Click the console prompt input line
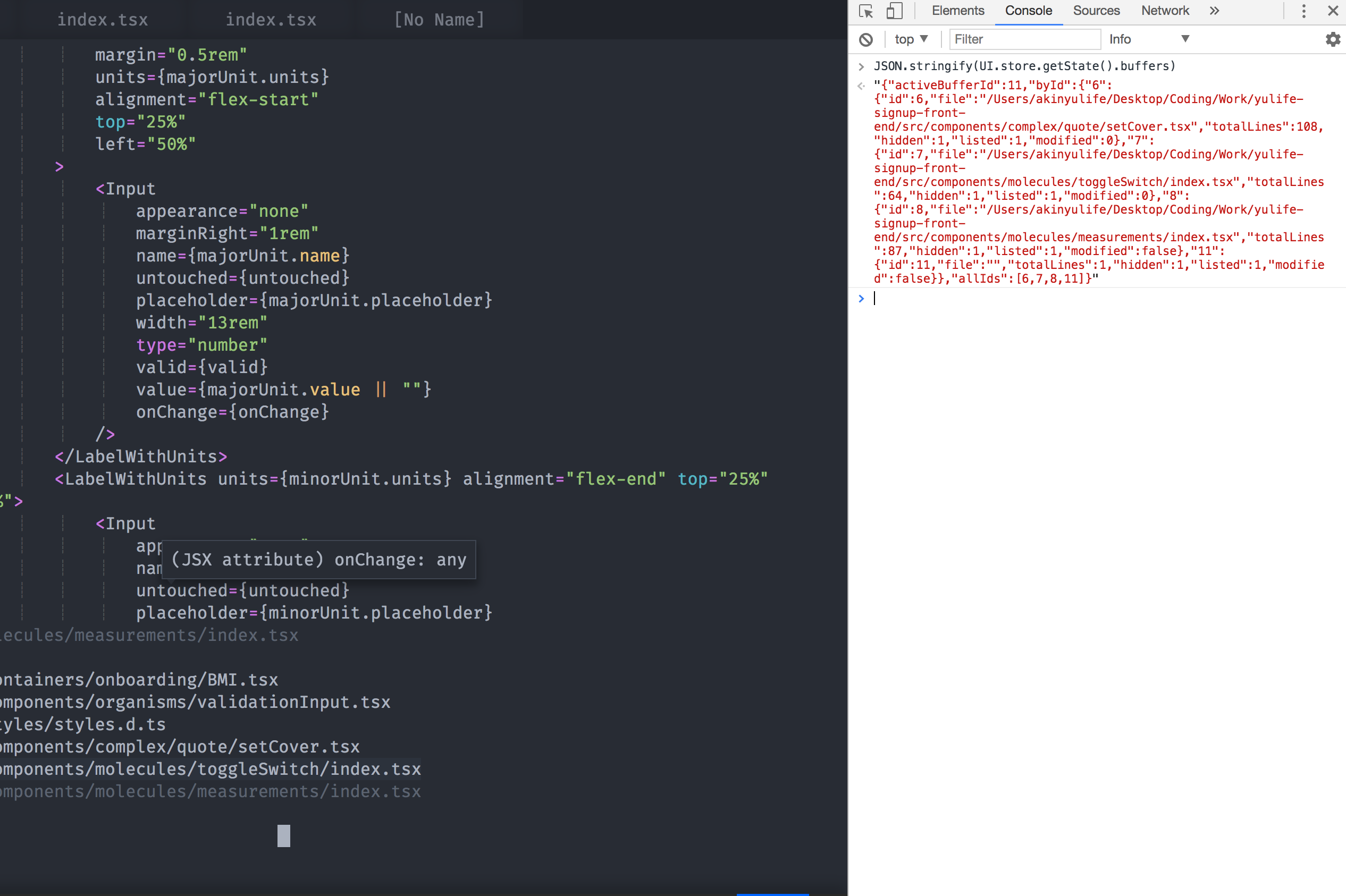Image resolution: width=1346 pixels, height=896 pixels. 1086,299
